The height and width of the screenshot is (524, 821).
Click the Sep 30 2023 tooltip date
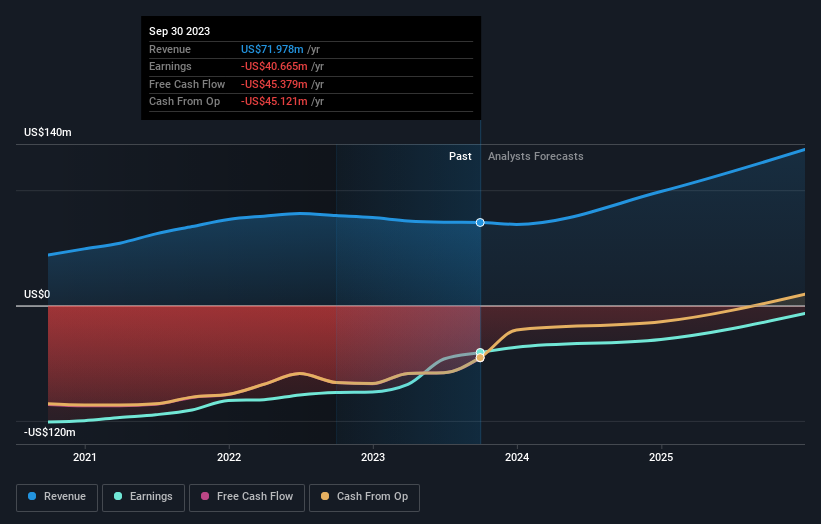[180, 31]
